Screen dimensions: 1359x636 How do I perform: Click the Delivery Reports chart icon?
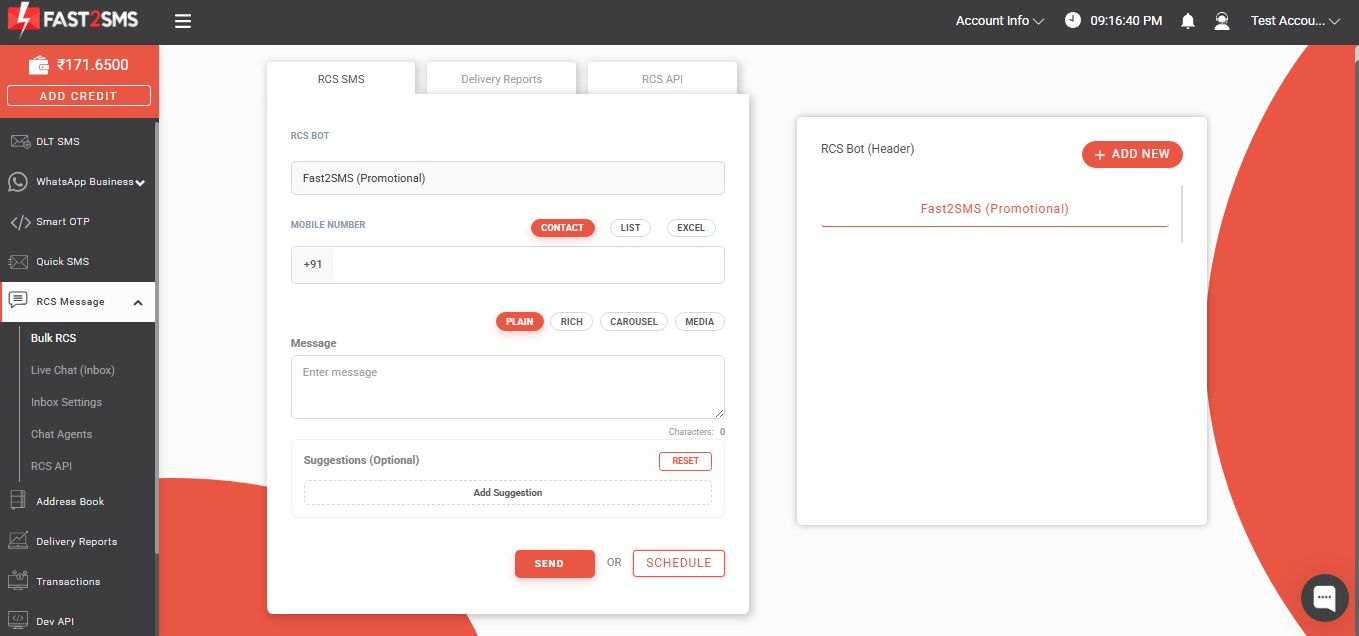pyautogui.click(x=18, y=541)
